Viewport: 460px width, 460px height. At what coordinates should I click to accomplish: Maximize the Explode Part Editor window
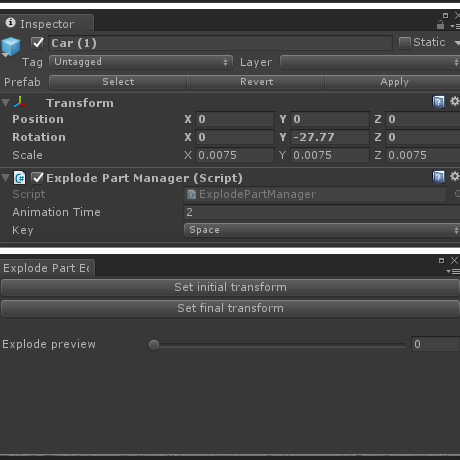pyautogui.click(x=441, y=260)
